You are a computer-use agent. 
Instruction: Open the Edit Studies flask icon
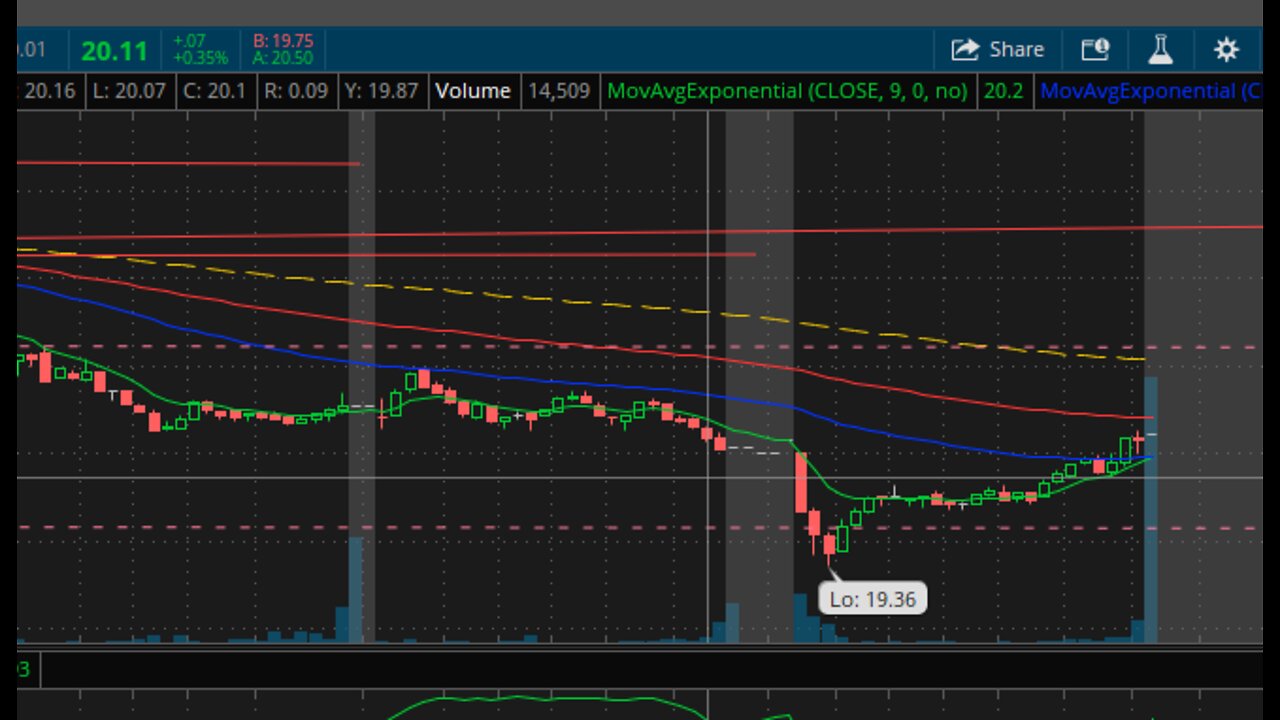1160,49
